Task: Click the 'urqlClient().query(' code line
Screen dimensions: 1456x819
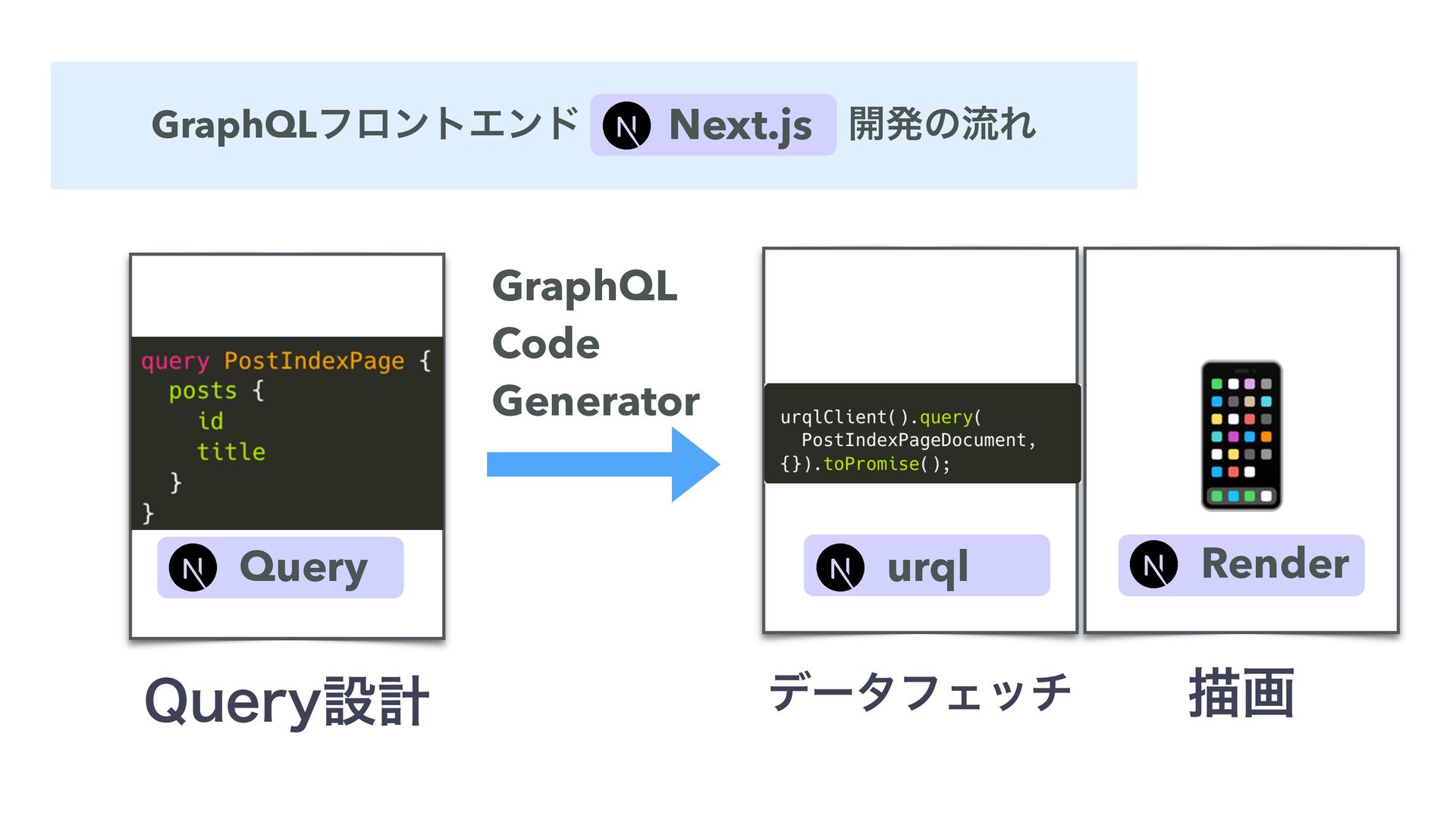Action: point(881,417)
